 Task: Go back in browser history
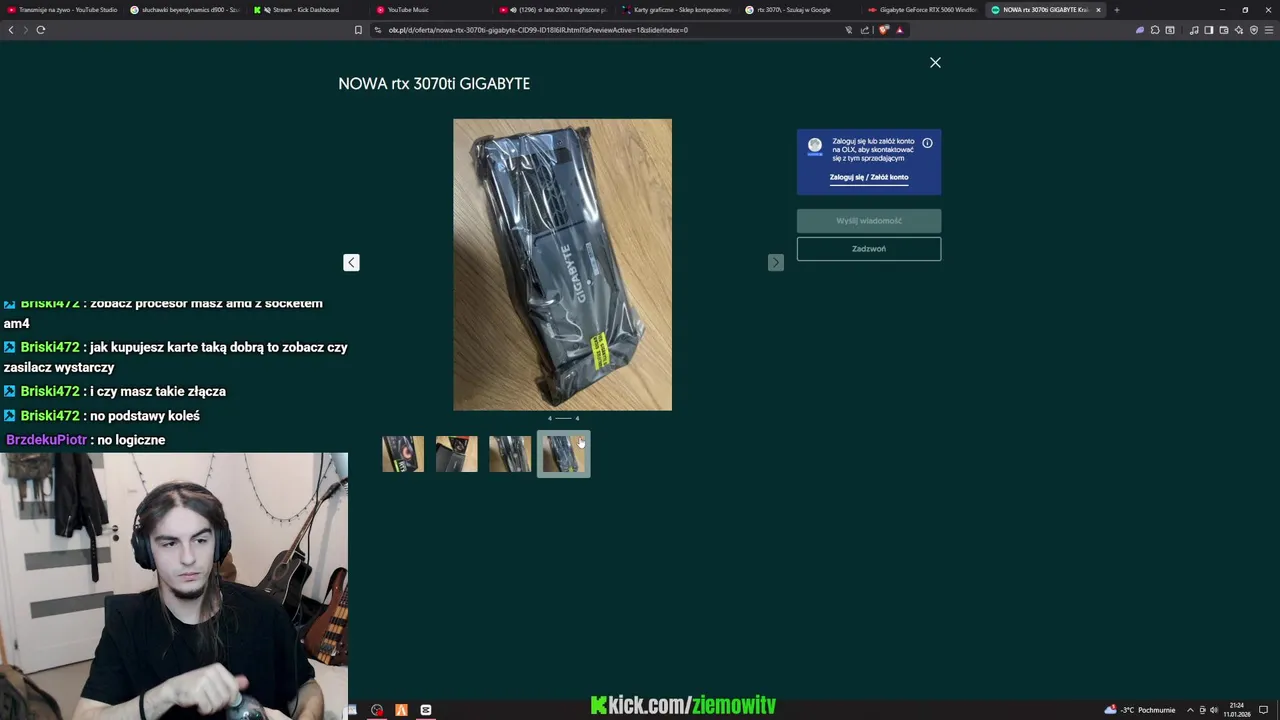click(x=11, y=30)
